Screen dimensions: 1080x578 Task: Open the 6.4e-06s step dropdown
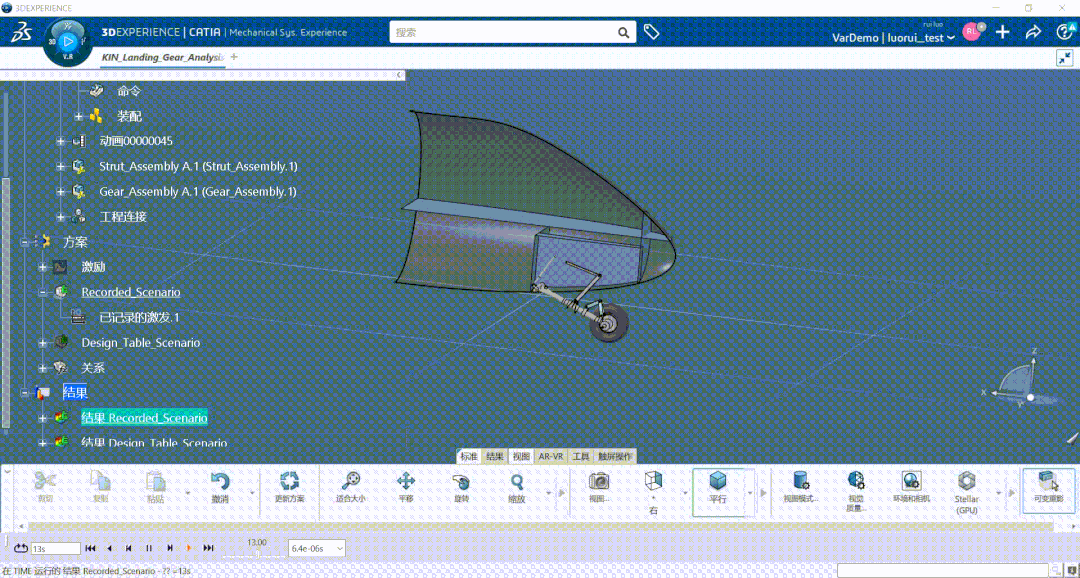(317, 548)
